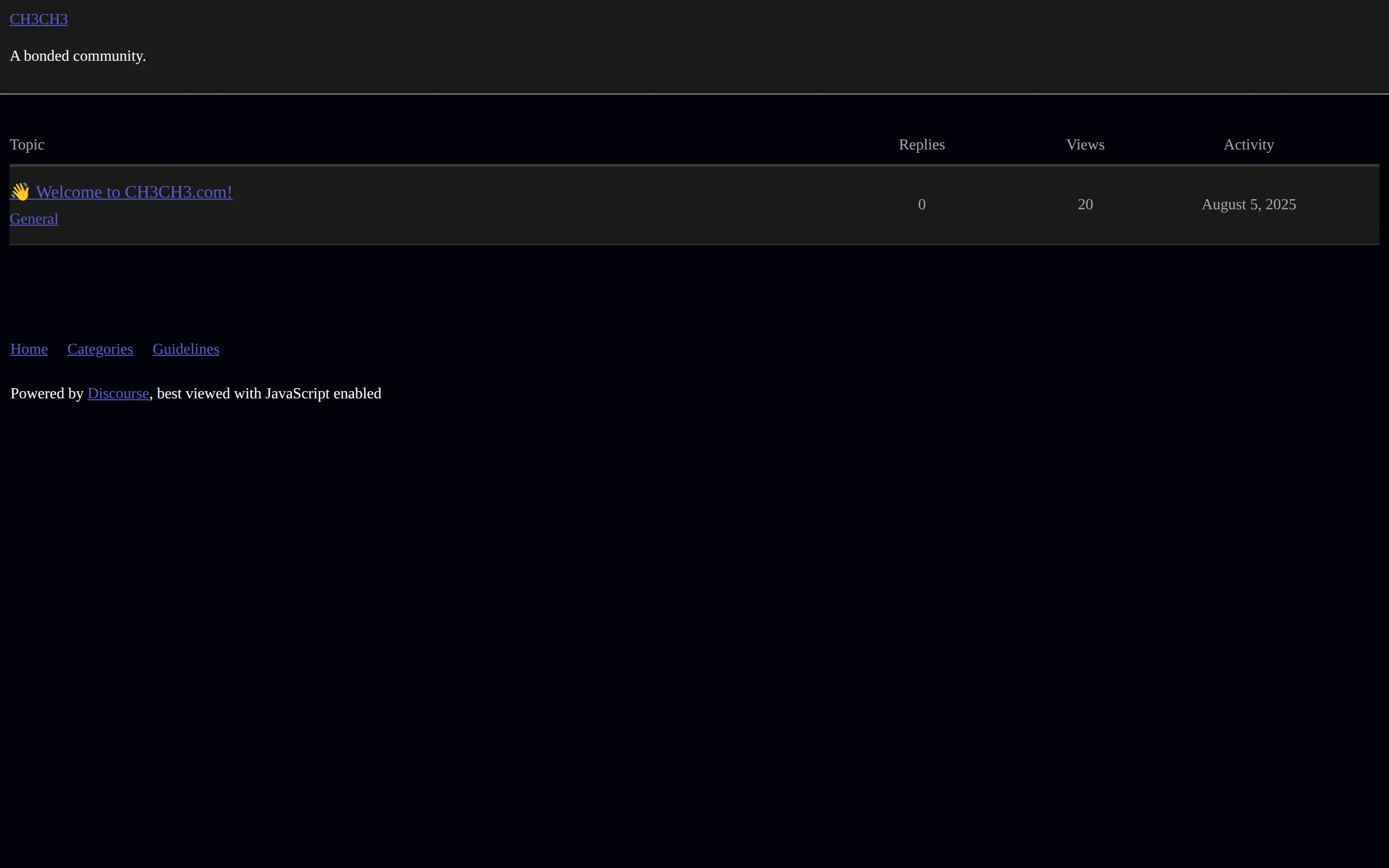Open Categories in footer navigation
The height and width of the screenshot is (868, 1389).
tap(100, 349)
